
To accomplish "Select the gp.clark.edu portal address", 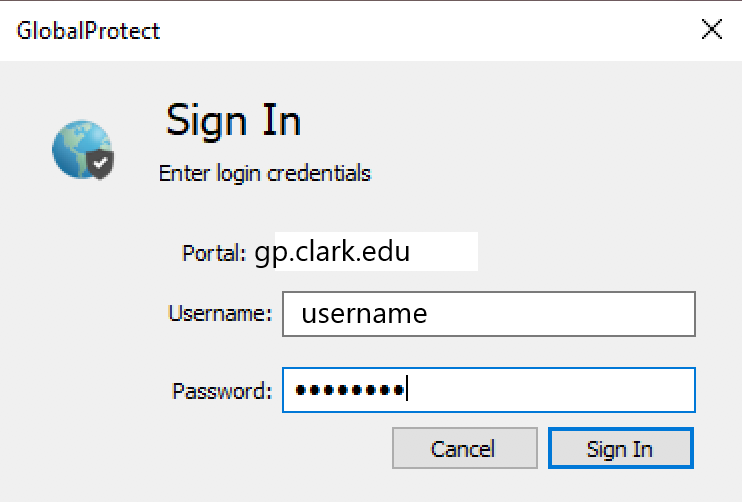I will tap(332, 252).
